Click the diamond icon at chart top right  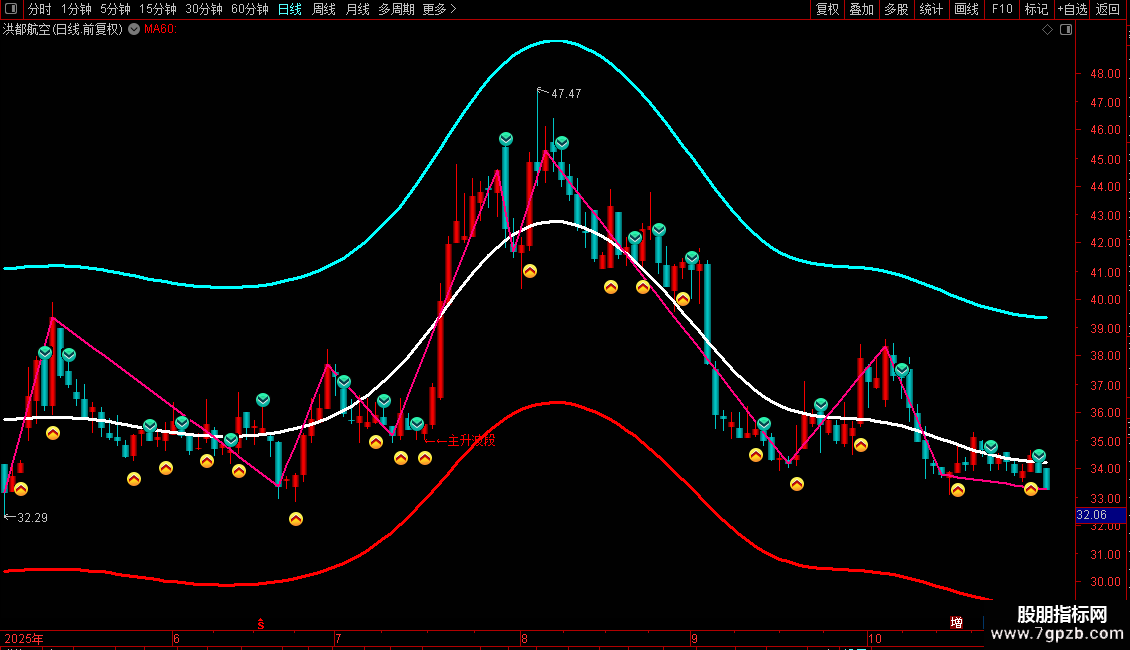click(1047, 30)
